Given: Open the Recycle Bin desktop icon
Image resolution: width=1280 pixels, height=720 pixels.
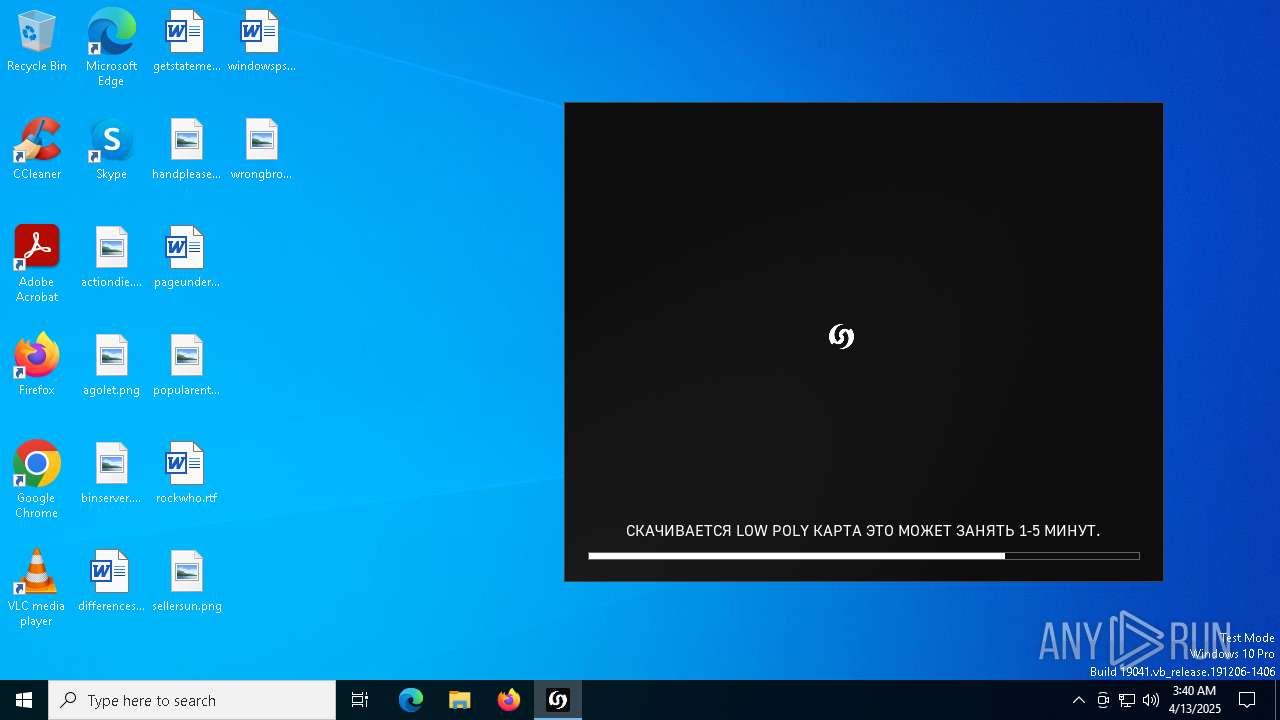Looking at the screenshot, I should pyautogui.click(x=37, y=42).
